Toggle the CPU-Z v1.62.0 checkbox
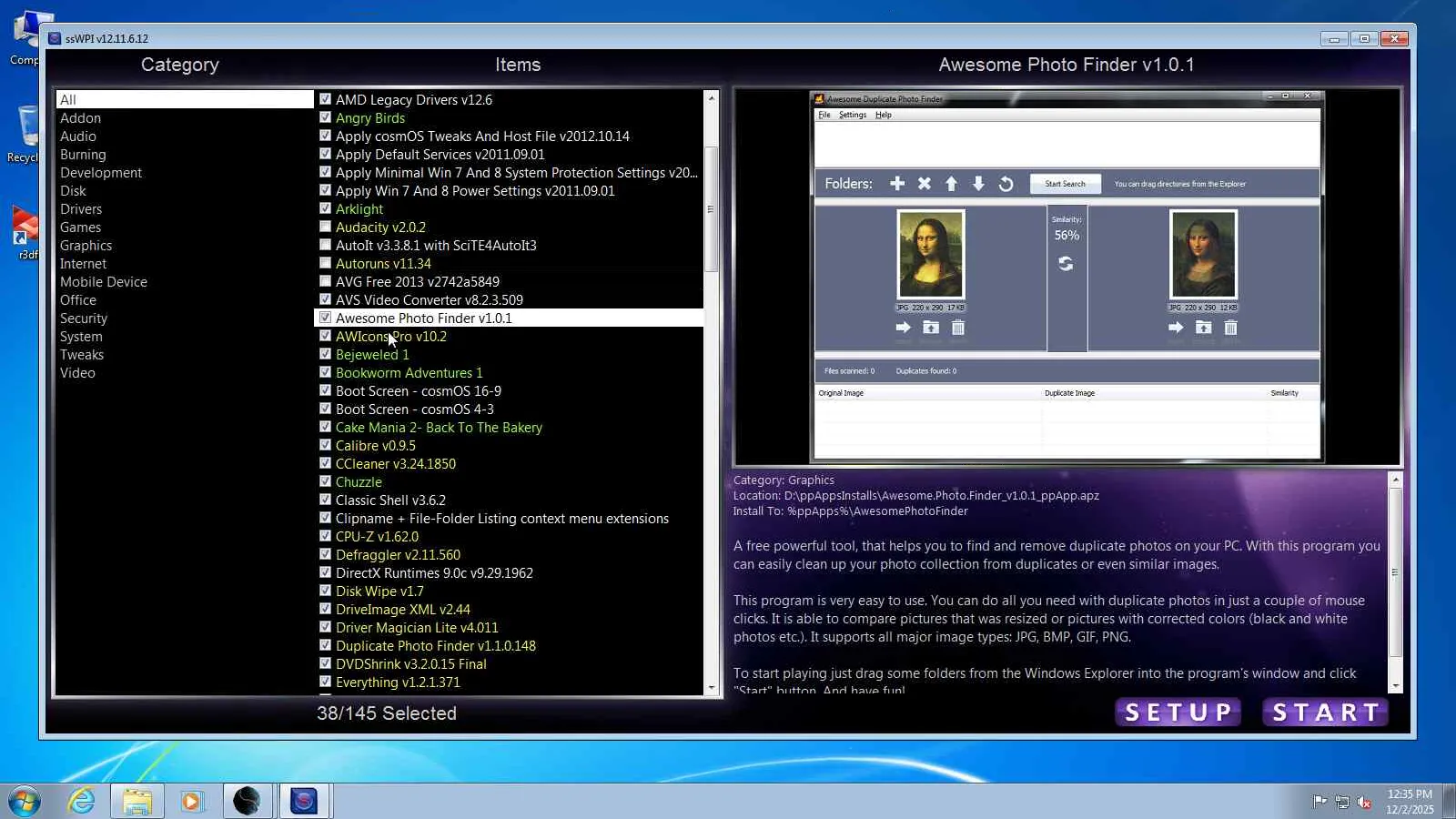The image size is (1456, 819). click(x=325, y=536)
